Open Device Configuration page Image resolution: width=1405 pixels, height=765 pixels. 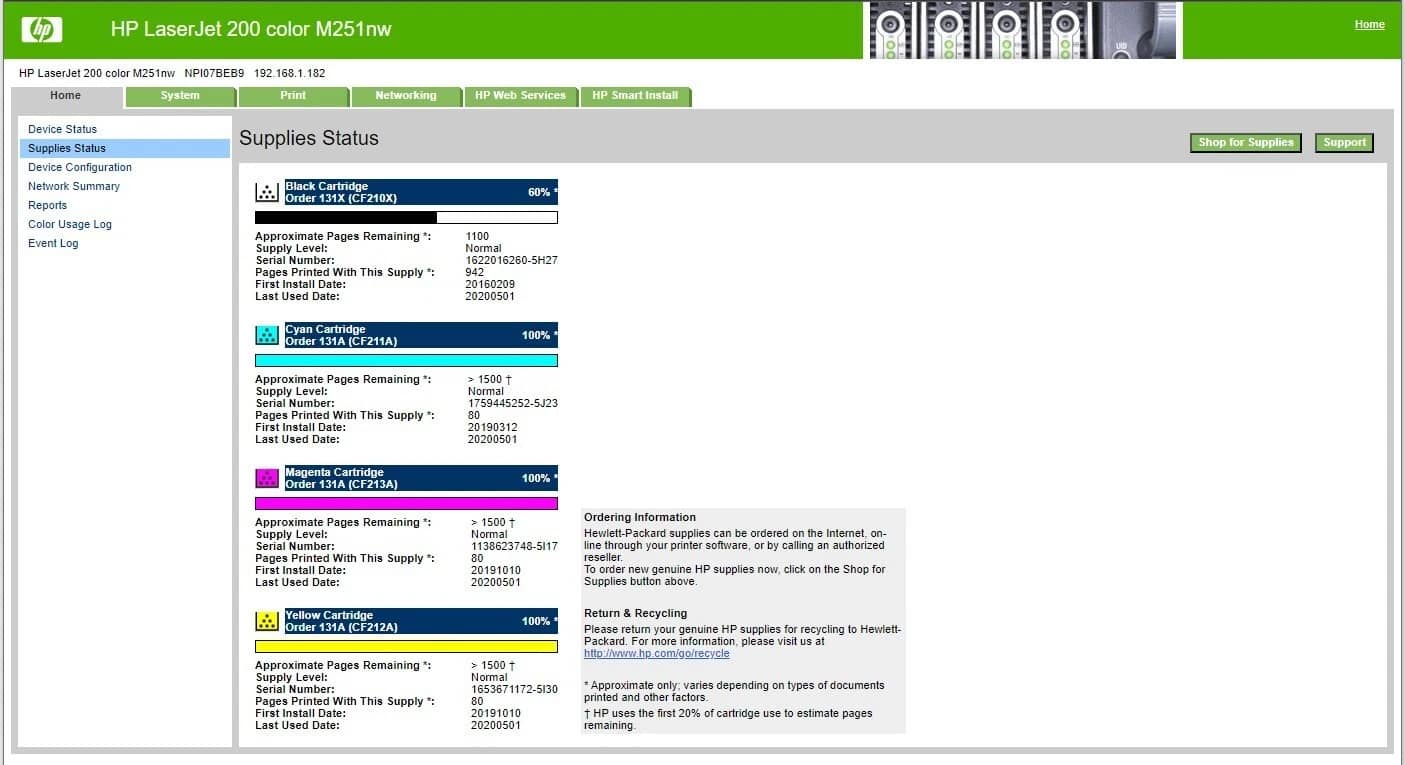(x=80, y=167)
